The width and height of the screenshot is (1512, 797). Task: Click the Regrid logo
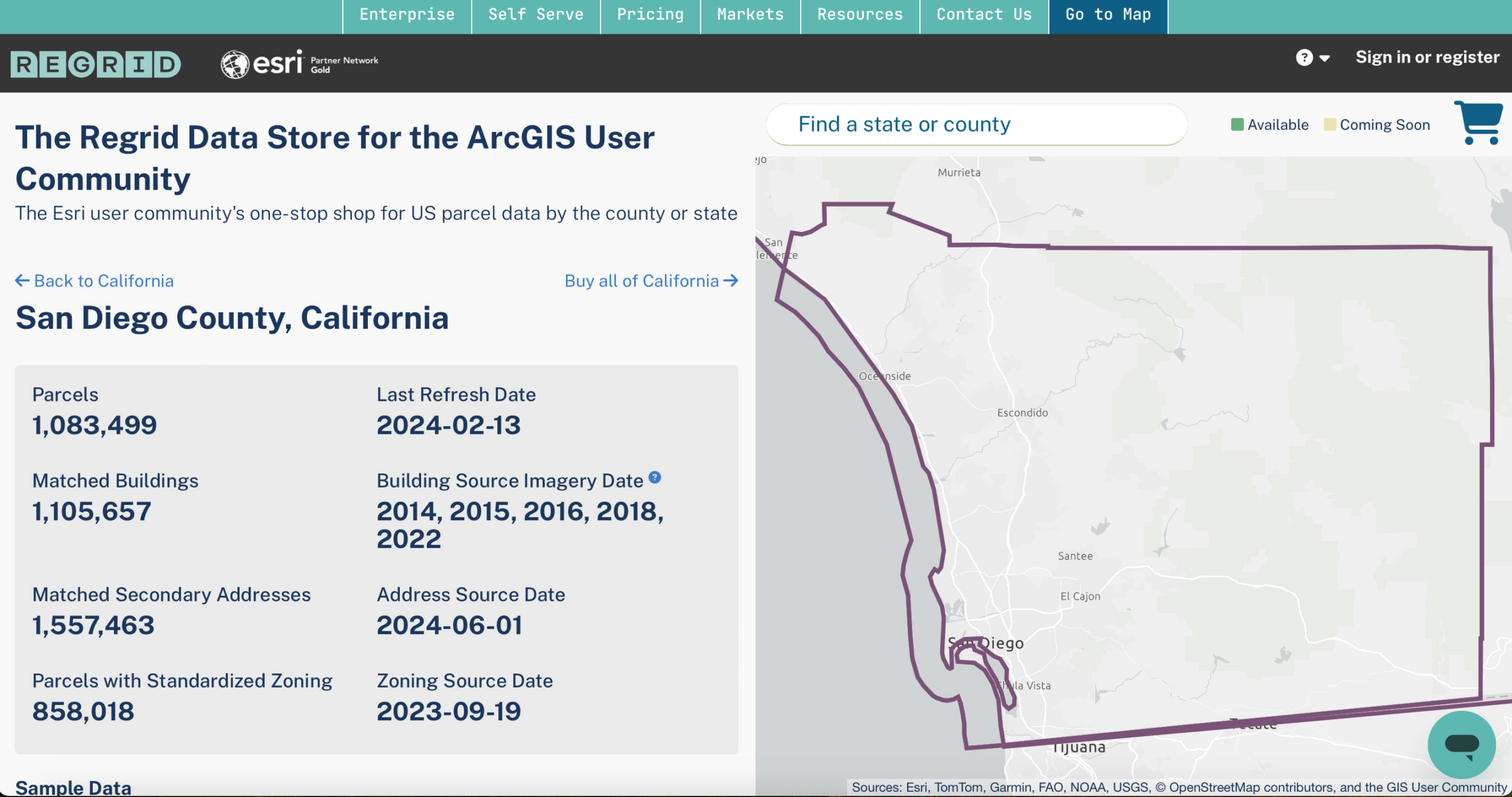94,64
